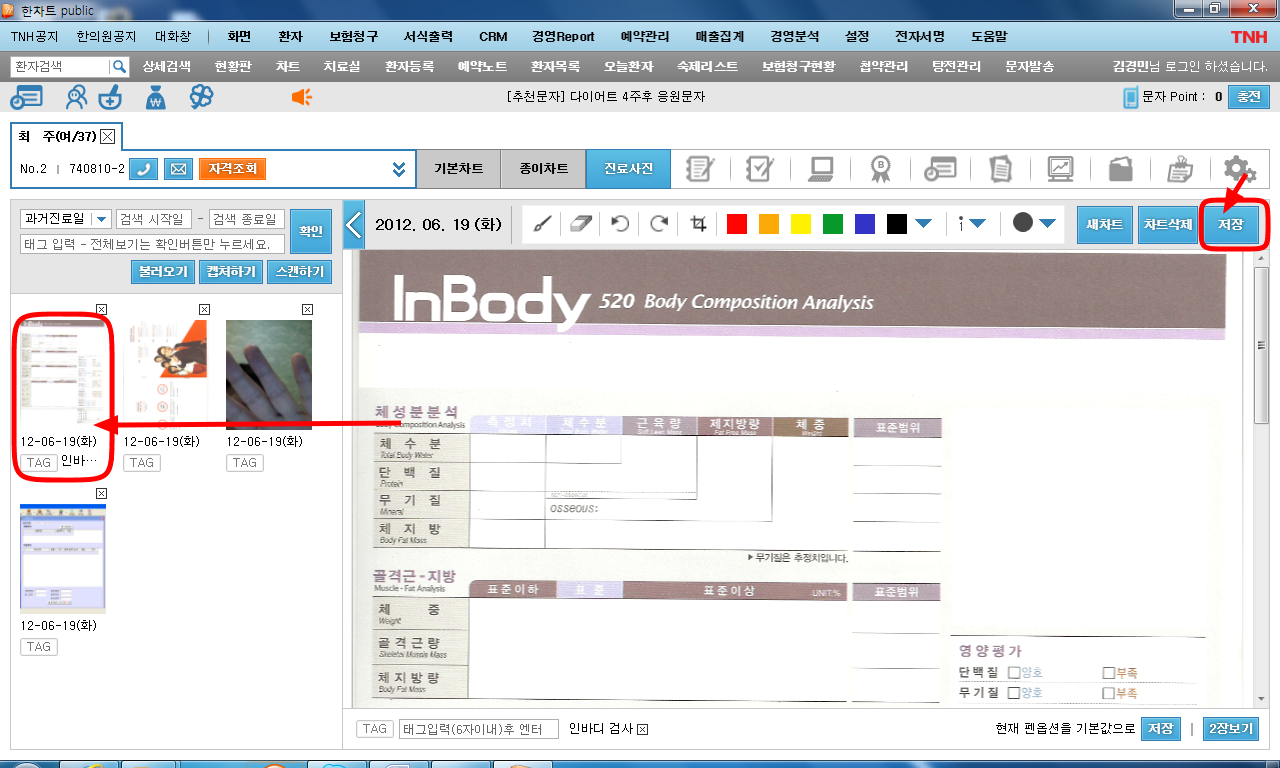
Task: Open the graph monitor icon
Action: (x=1060, y=168)
